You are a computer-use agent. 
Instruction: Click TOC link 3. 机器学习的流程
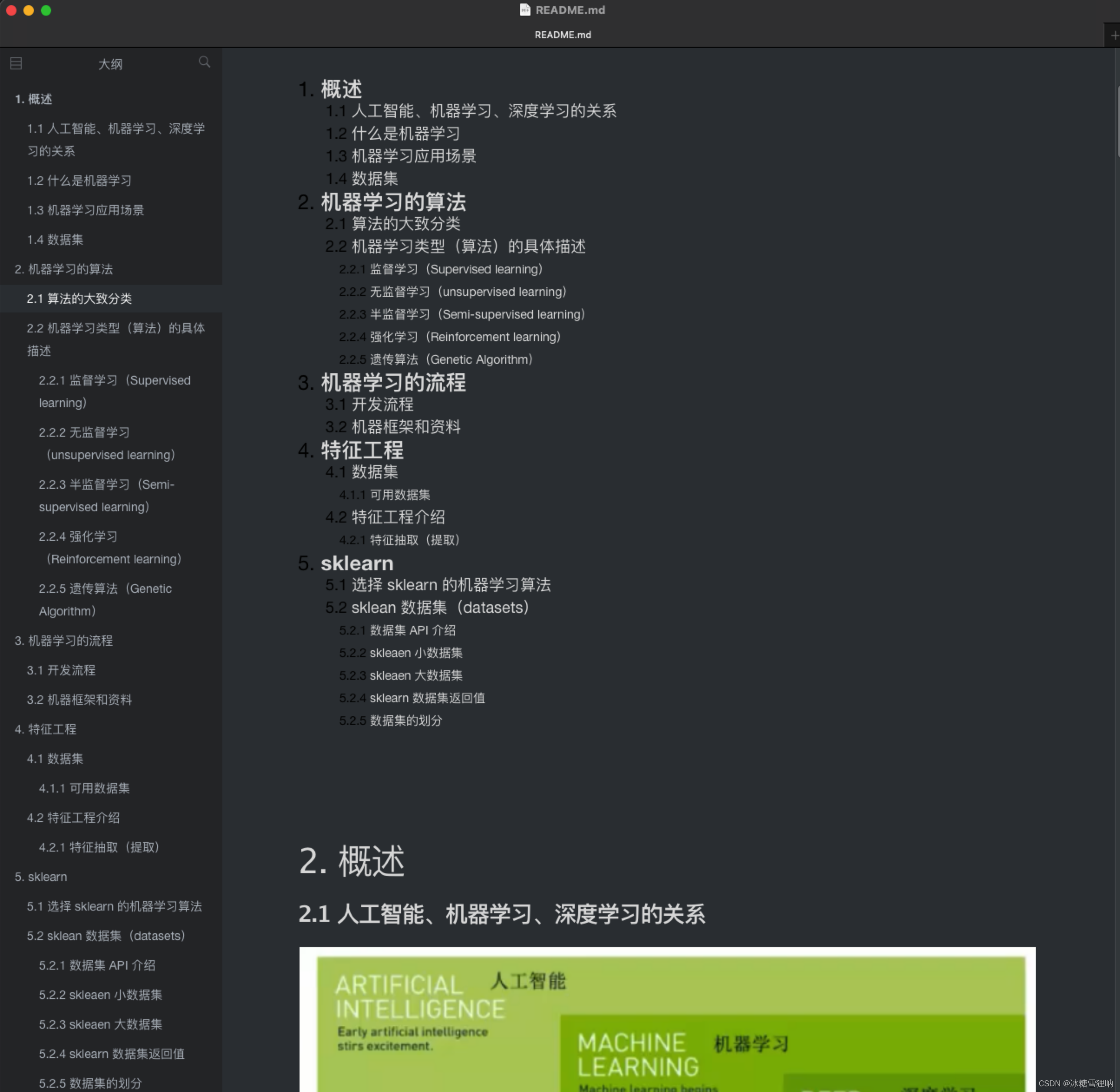tap(382, 382)
